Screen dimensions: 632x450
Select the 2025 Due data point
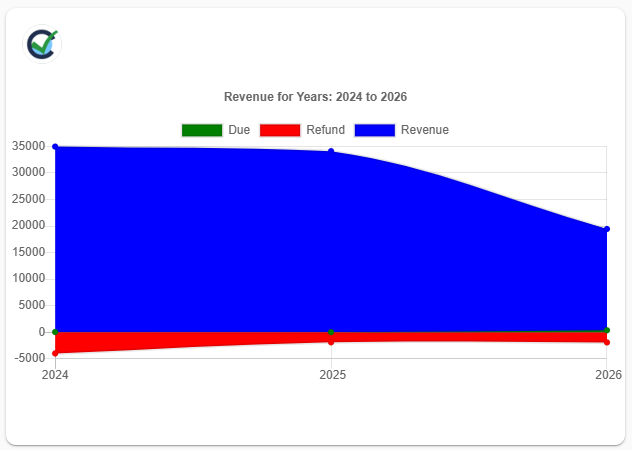pyautogui.click(x=331, y=332)
